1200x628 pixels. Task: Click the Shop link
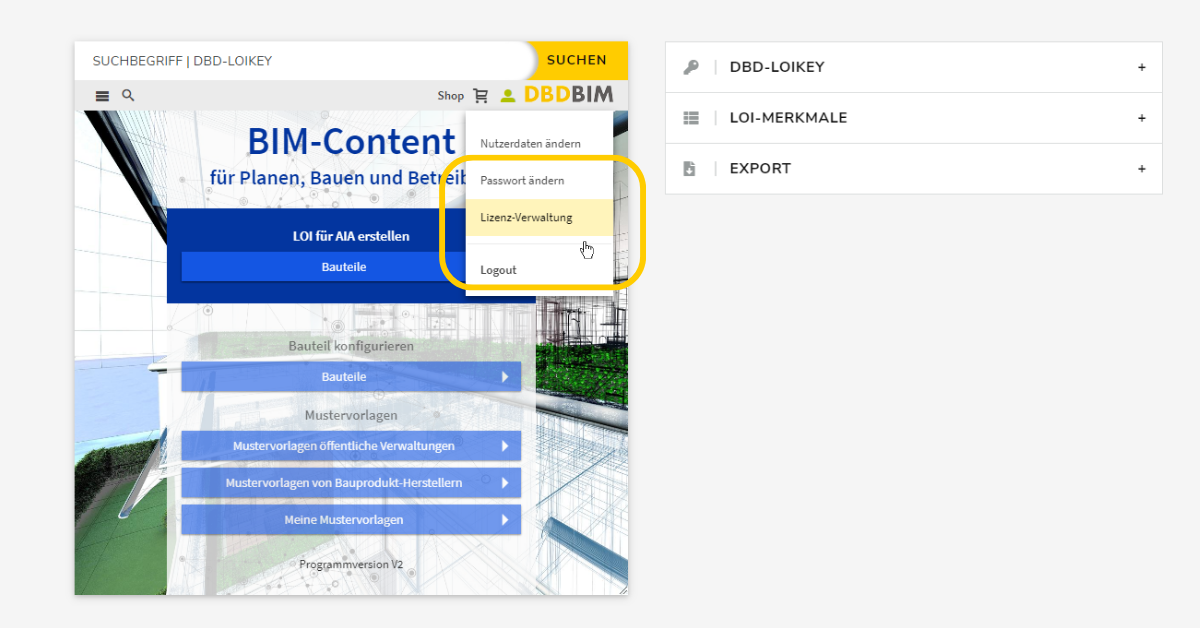pos(450,96)
